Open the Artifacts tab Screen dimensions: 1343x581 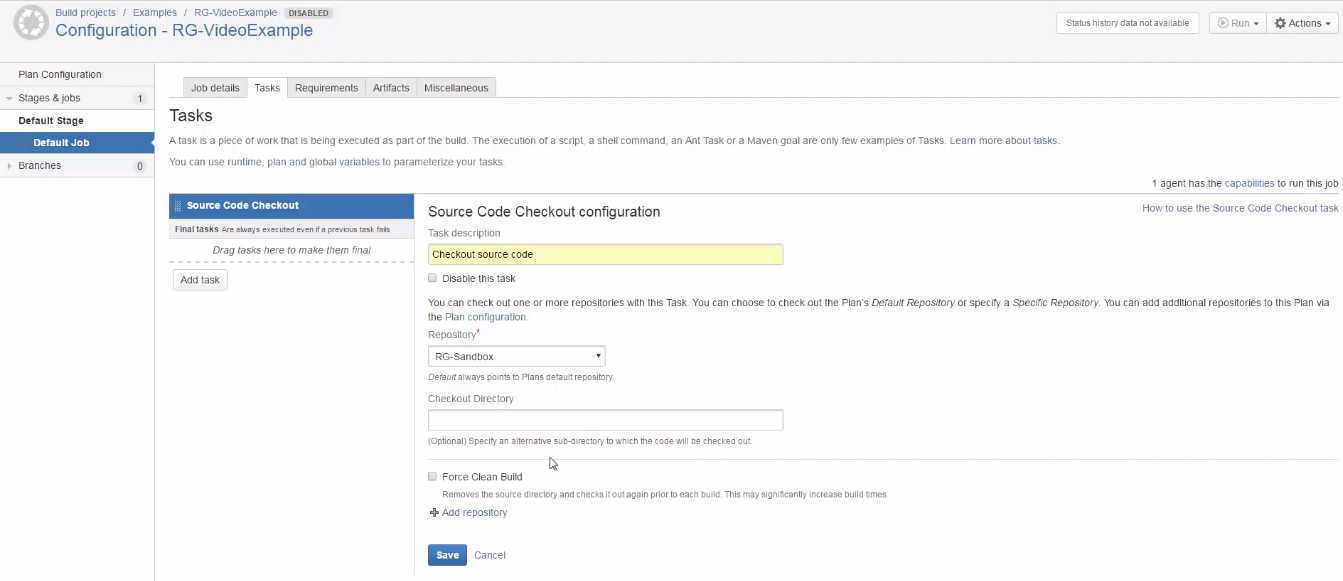[391, 88]
